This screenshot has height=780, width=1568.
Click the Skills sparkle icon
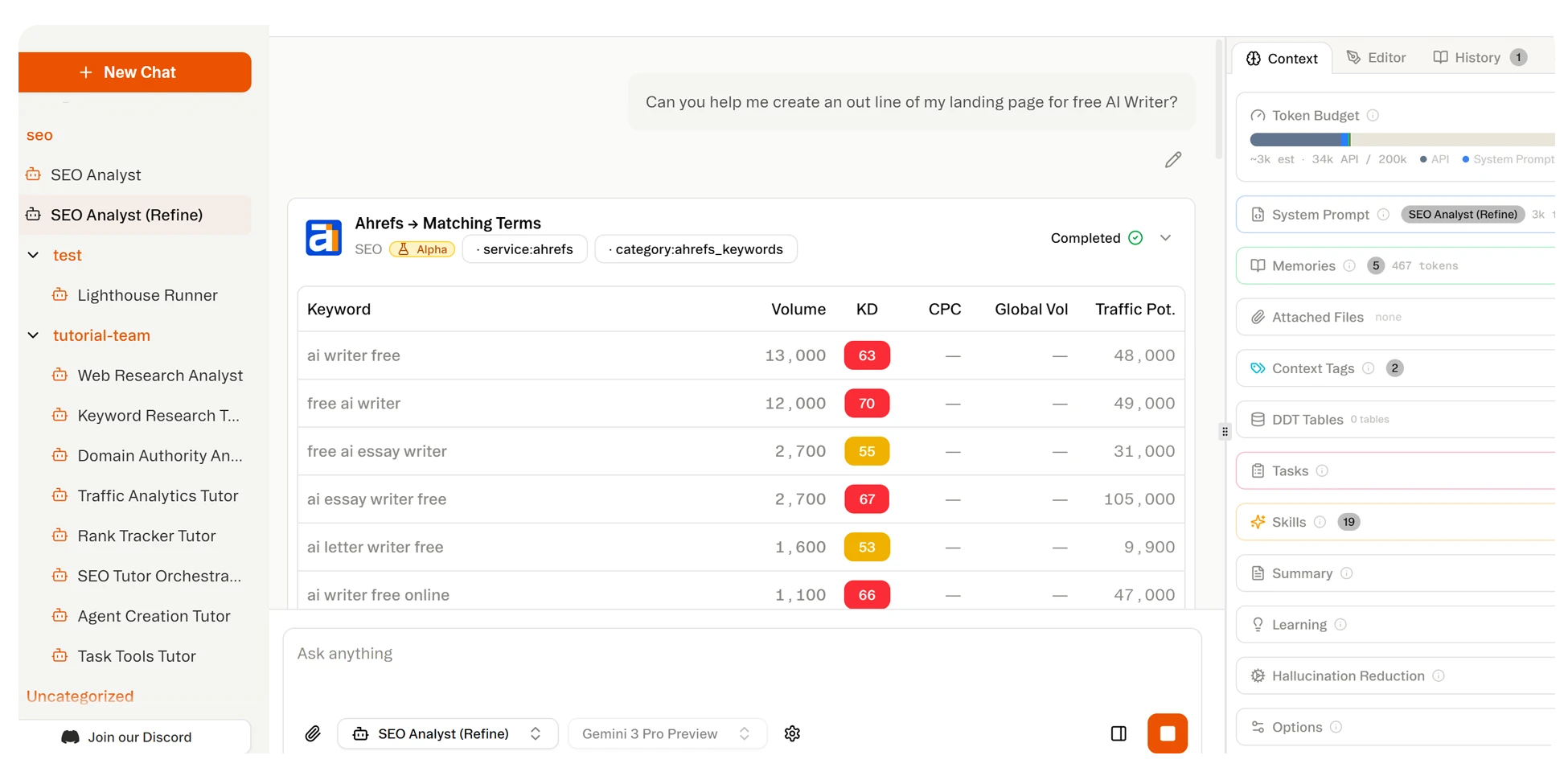click(x=1258, y=521)
